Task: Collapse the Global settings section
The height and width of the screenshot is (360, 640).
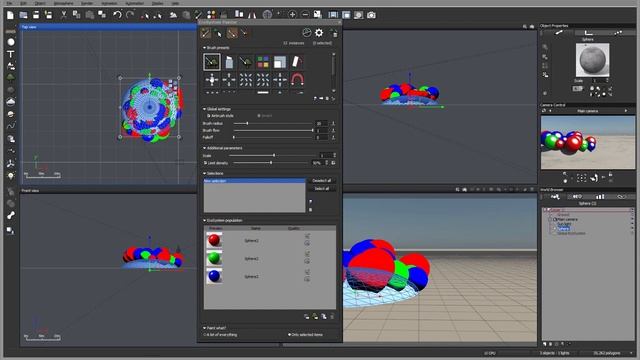Action: pyautogui.click(x=204, y=109)
